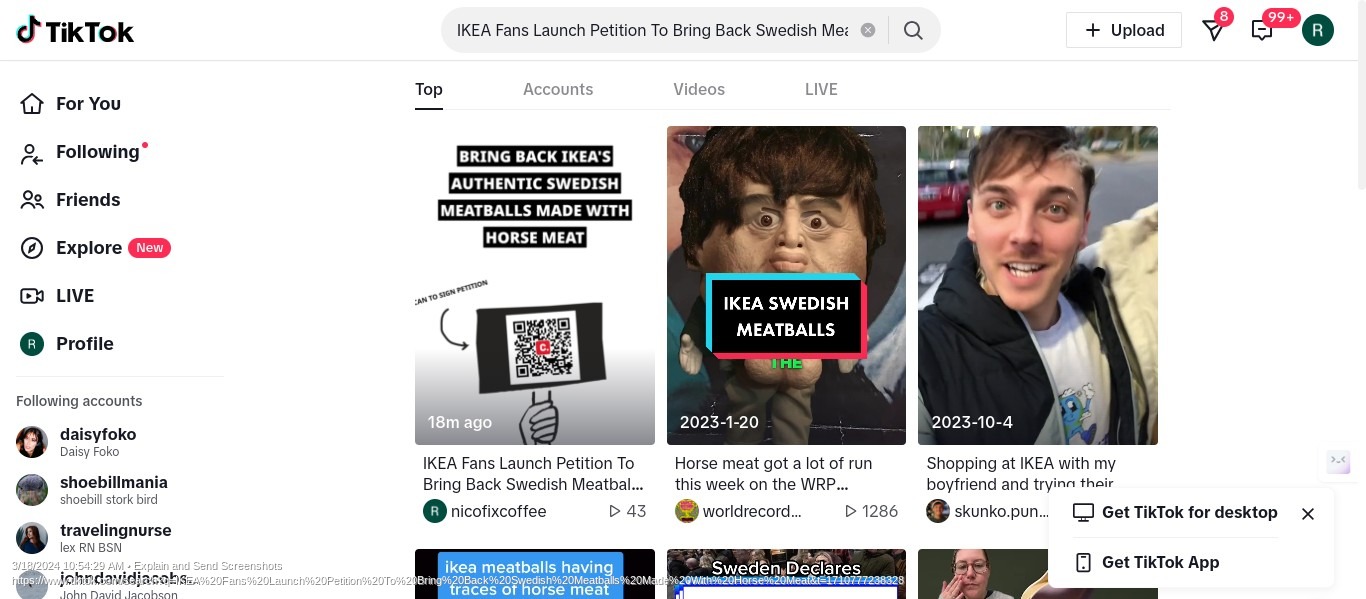Open the horse meat petition video thumbnail
This screenshot has height=599, width=1366.
click(x=535, y=285)
